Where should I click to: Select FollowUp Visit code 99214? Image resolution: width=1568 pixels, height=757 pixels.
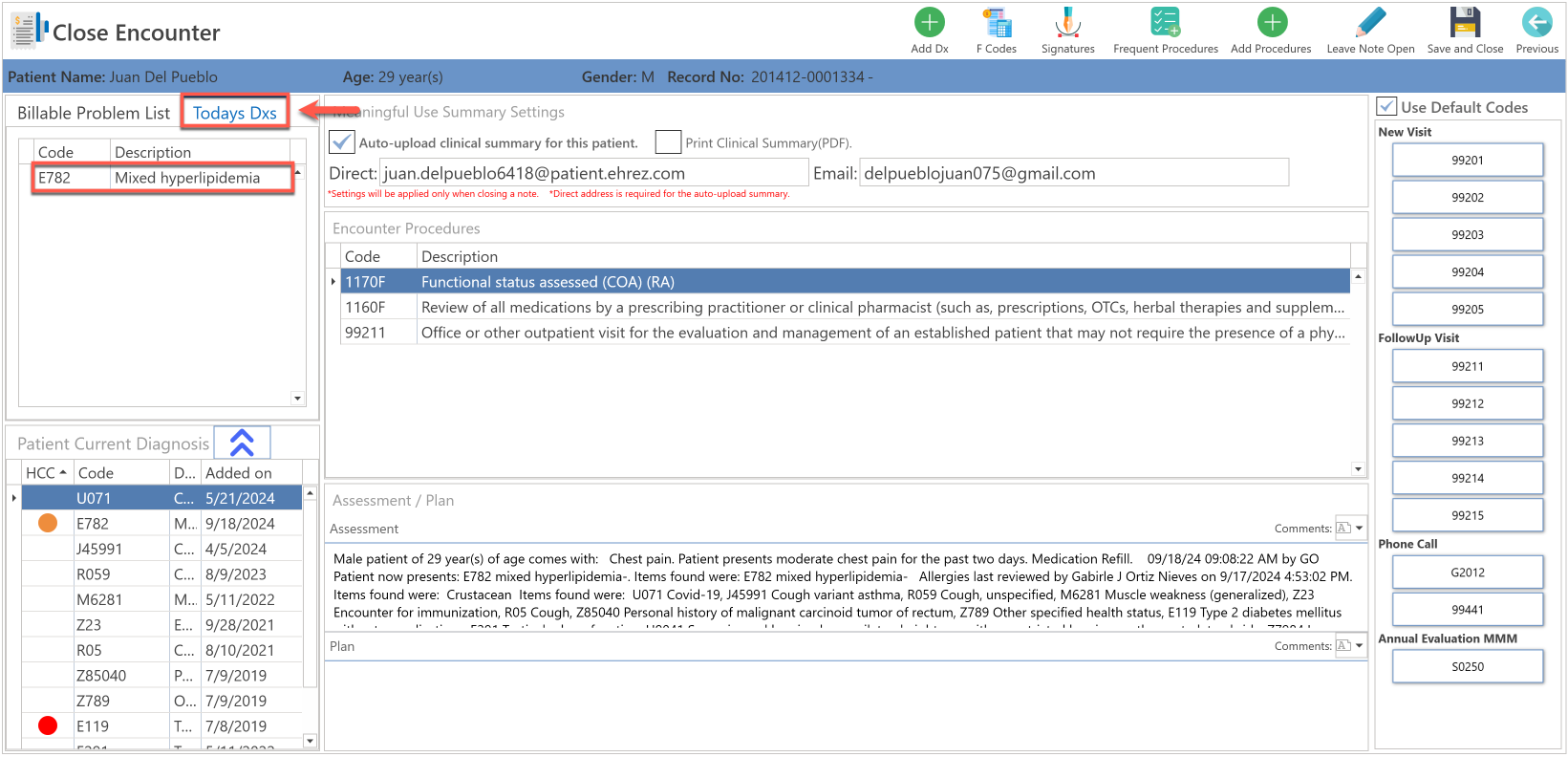click(1467, 478)
